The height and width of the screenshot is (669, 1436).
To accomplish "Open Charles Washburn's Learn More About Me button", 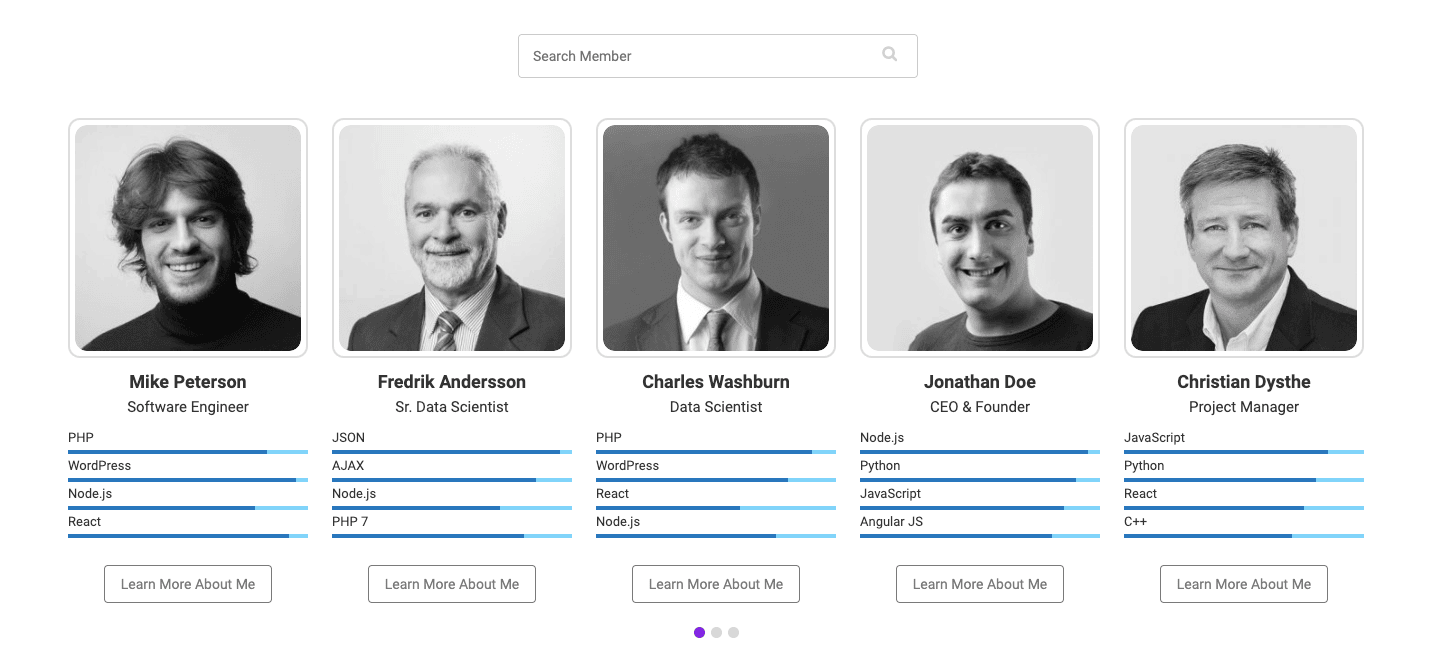I will 716,584.
